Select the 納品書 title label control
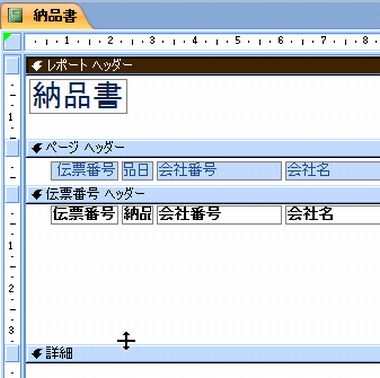The width and height of the screenshot is (380, 378). click(x=78, y=96)
